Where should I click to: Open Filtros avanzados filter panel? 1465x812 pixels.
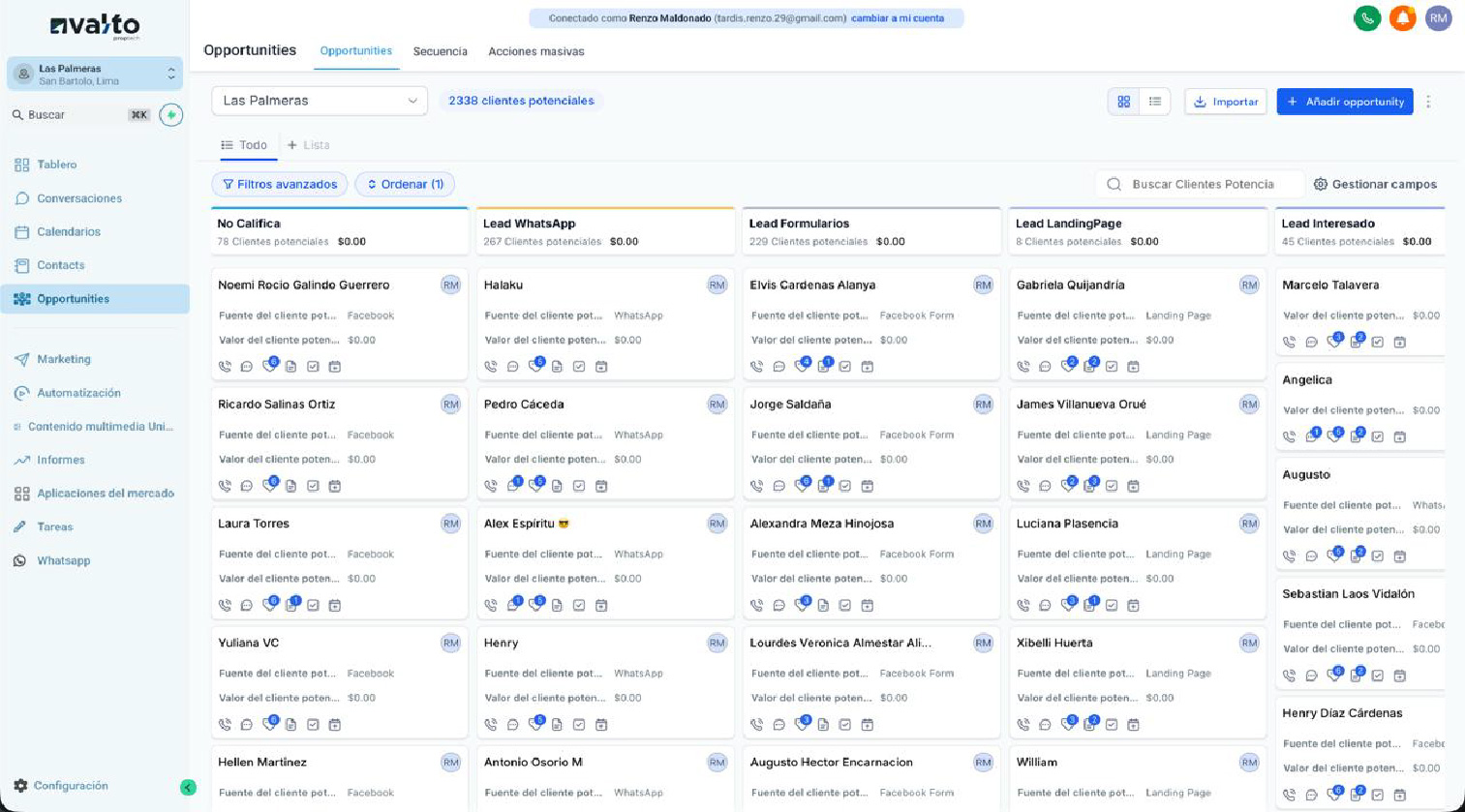coord(279,184)
